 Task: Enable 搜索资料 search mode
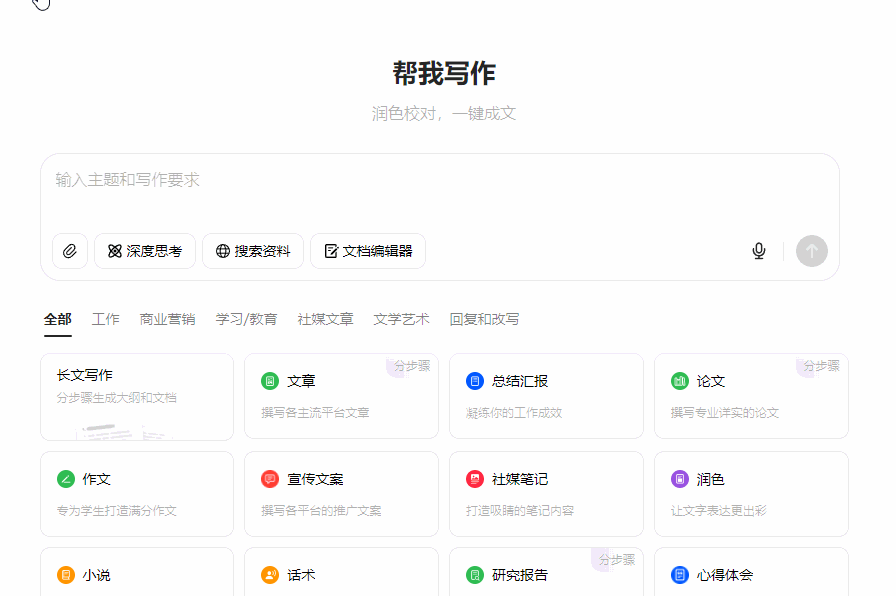click(x=252, y=251)
